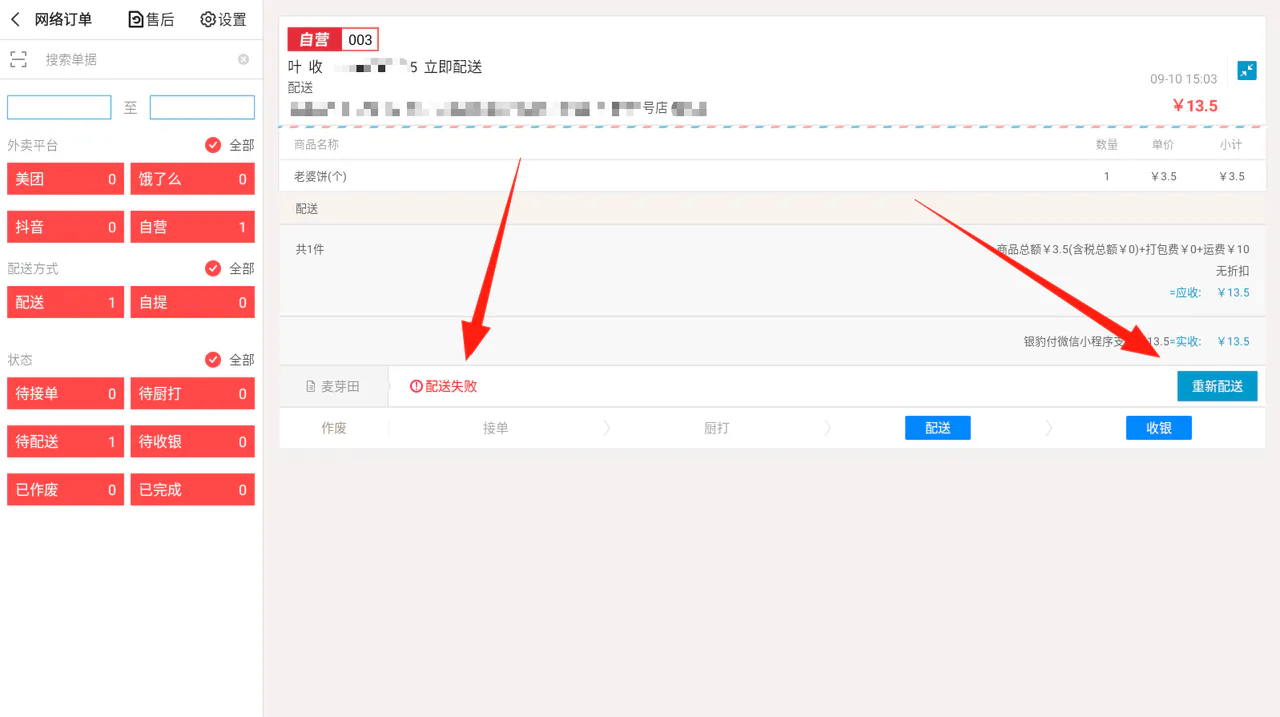Viewport: 1280px width, 717px height.
Task: Select the 配送 delivery method filter
Action: (x=65, y=302)
